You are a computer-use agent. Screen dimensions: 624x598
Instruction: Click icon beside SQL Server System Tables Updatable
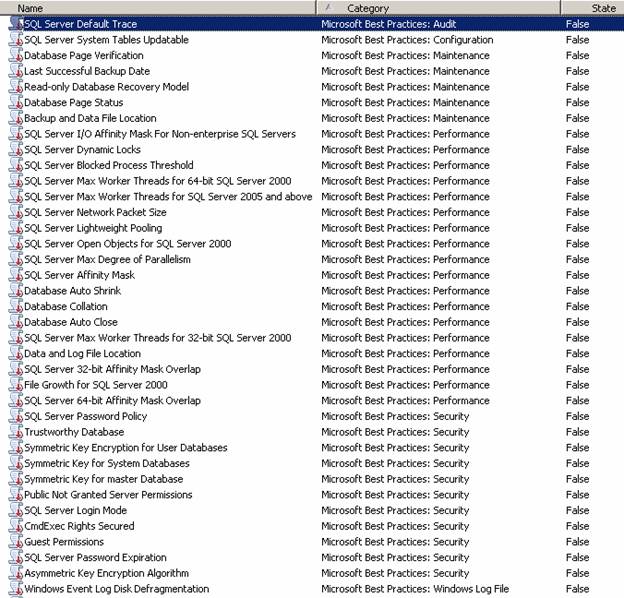(16, 40)
